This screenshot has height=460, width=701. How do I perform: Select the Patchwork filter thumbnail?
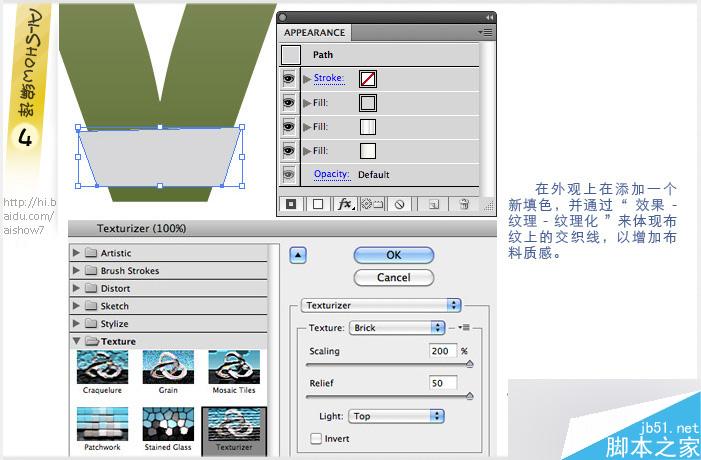tap(102, 424)
